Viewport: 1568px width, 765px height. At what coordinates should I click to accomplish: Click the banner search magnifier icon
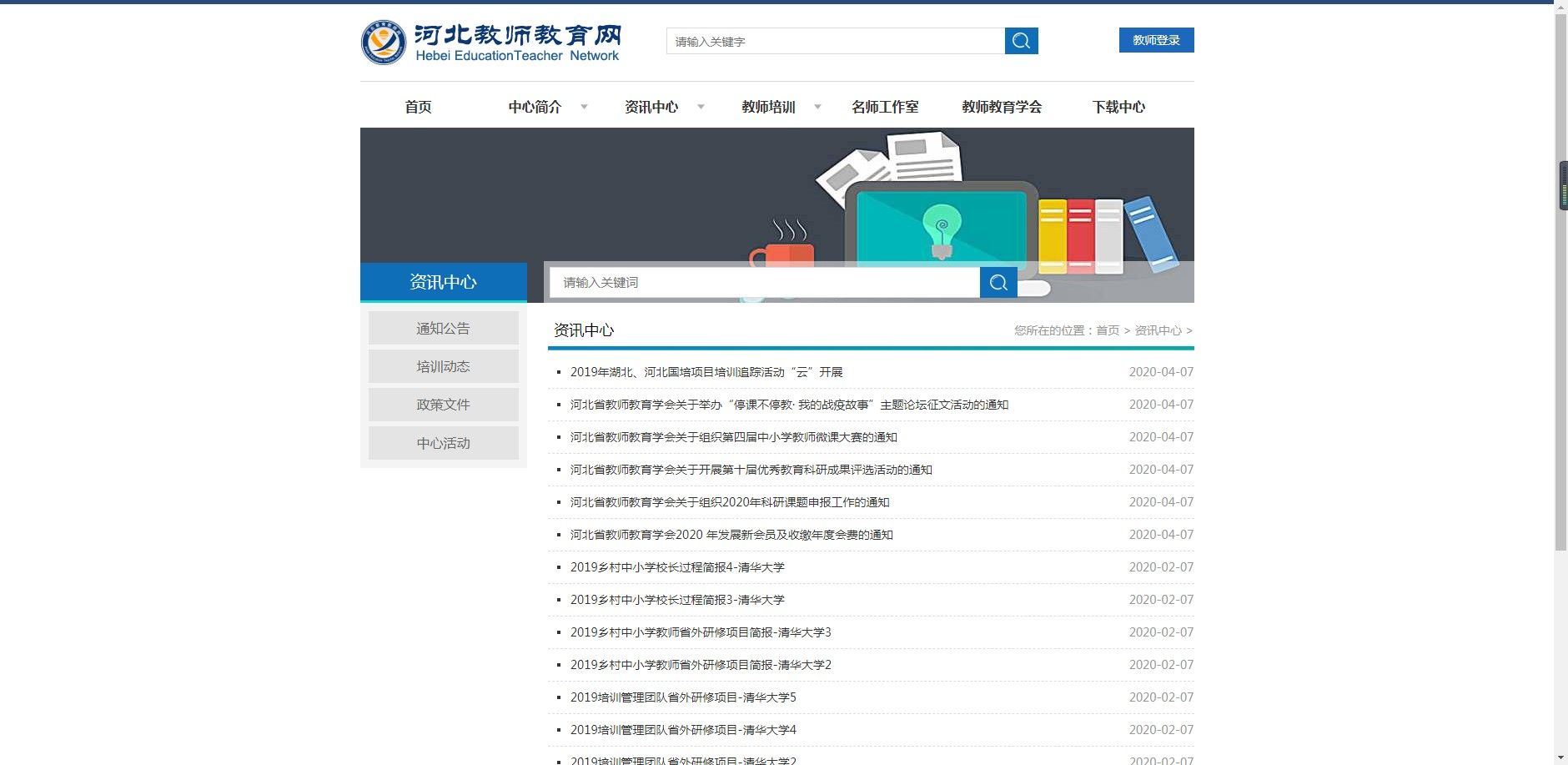998,282
